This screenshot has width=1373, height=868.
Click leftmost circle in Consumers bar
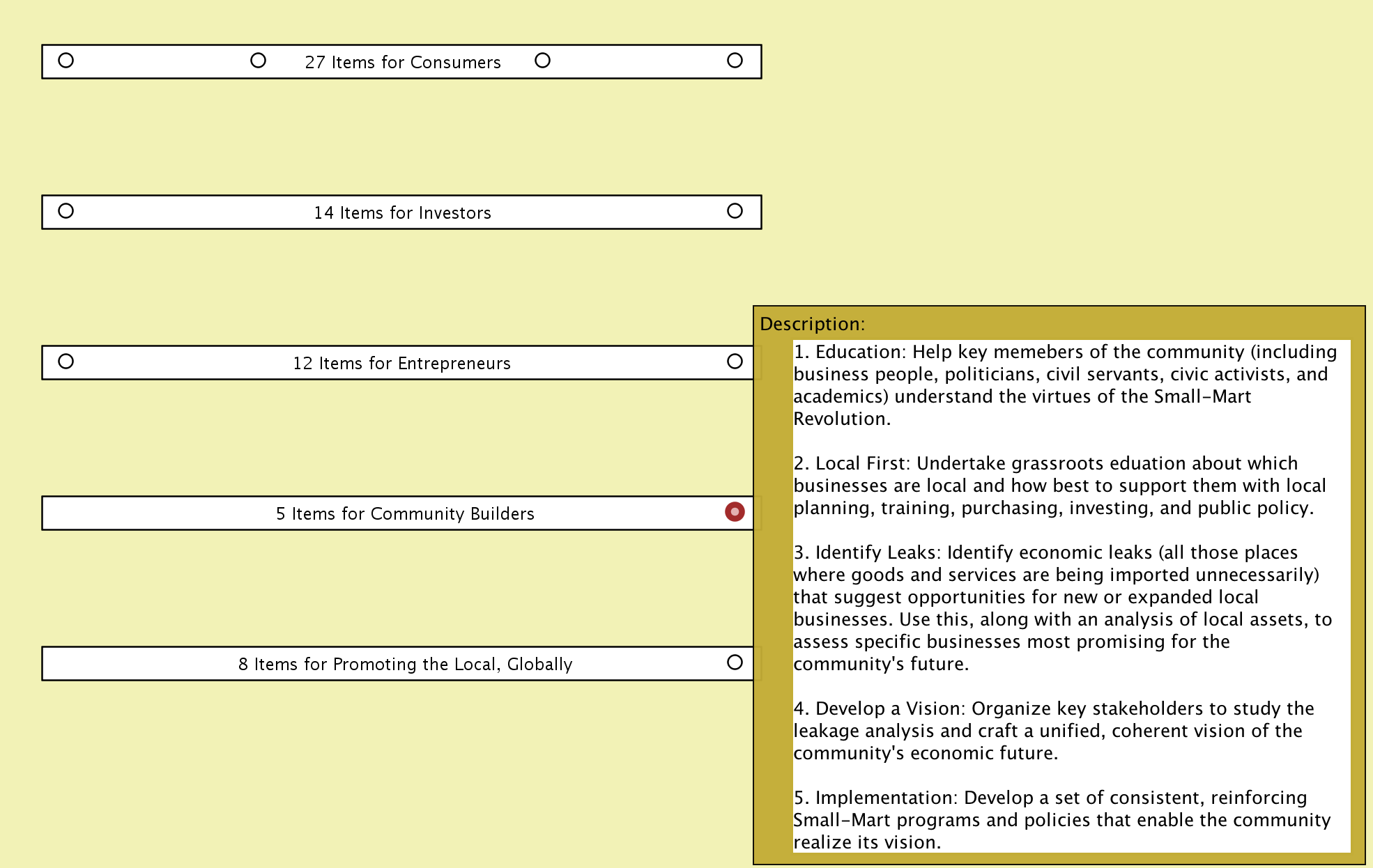[x=66, y=61]
